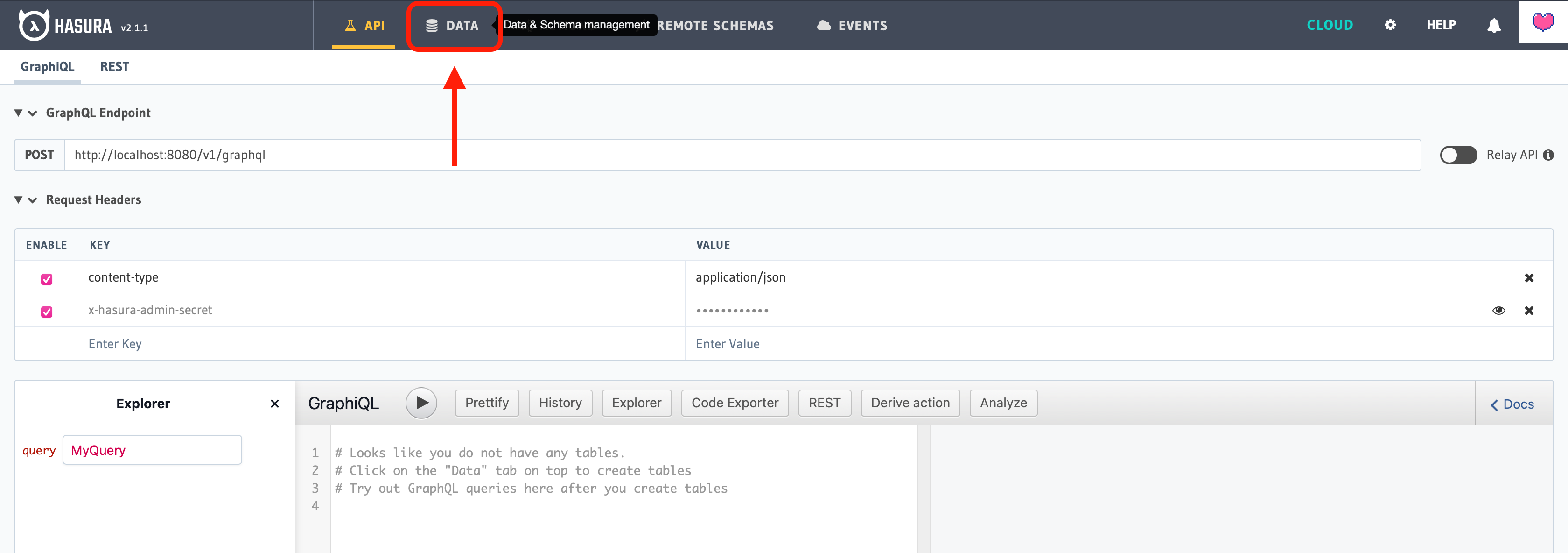Viewport: 1568px width, 553px height.
Task: Click the Hasura logo icon
Action: click(x=34, y=26)
